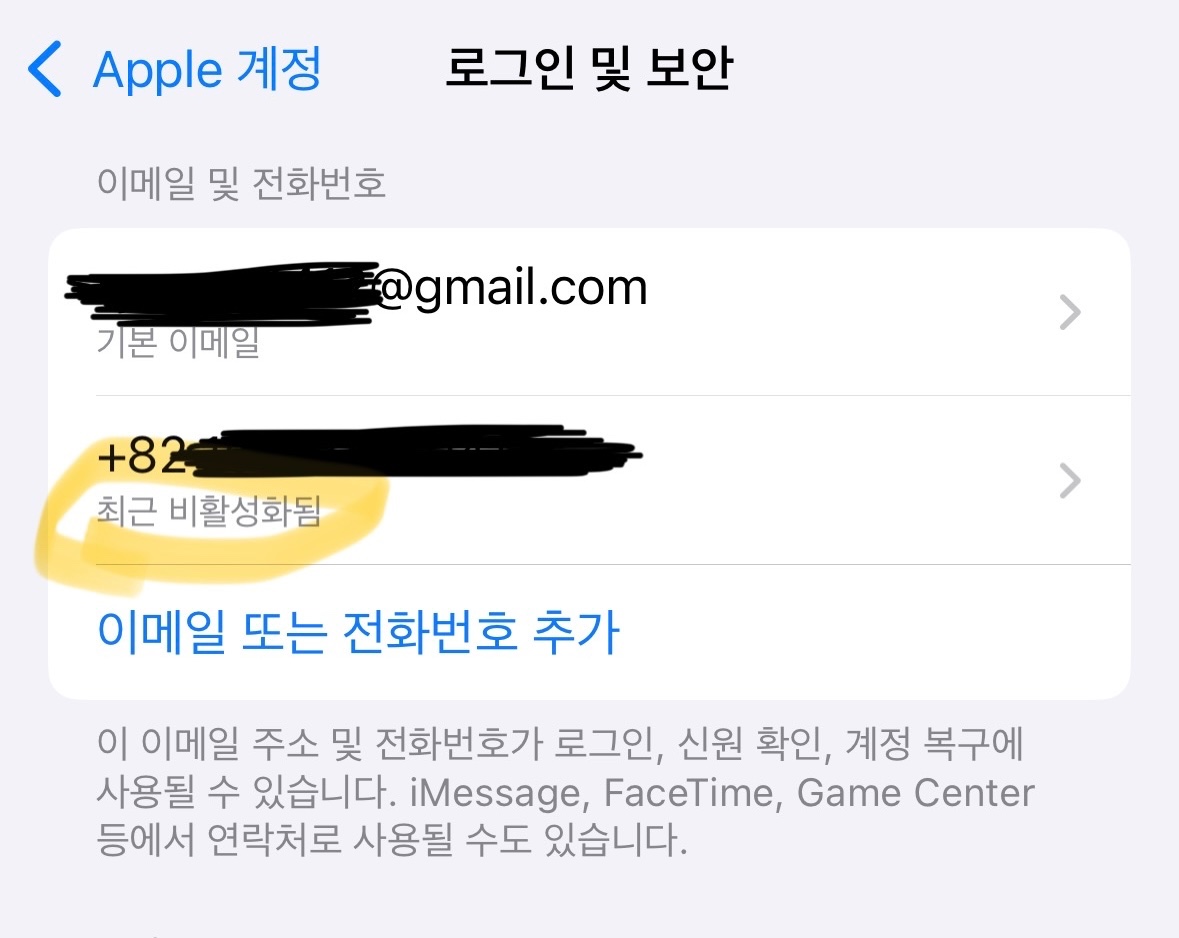Click the footer line starting 이 이메일 주소
Image resolution: width=1179 pixels, height=938 pixels.
[x=560, y=744]
